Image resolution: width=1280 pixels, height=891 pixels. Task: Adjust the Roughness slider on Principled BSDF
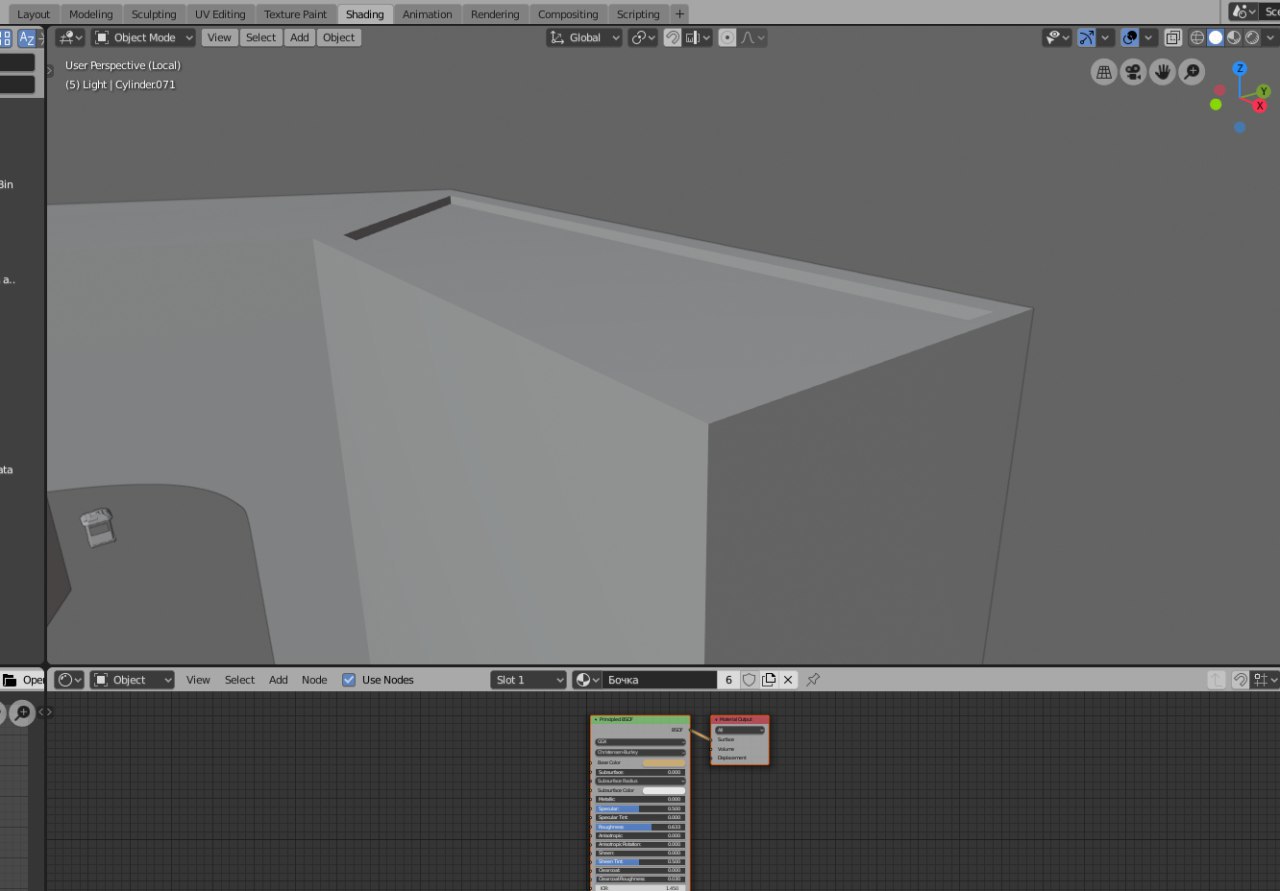pos(640,827)
